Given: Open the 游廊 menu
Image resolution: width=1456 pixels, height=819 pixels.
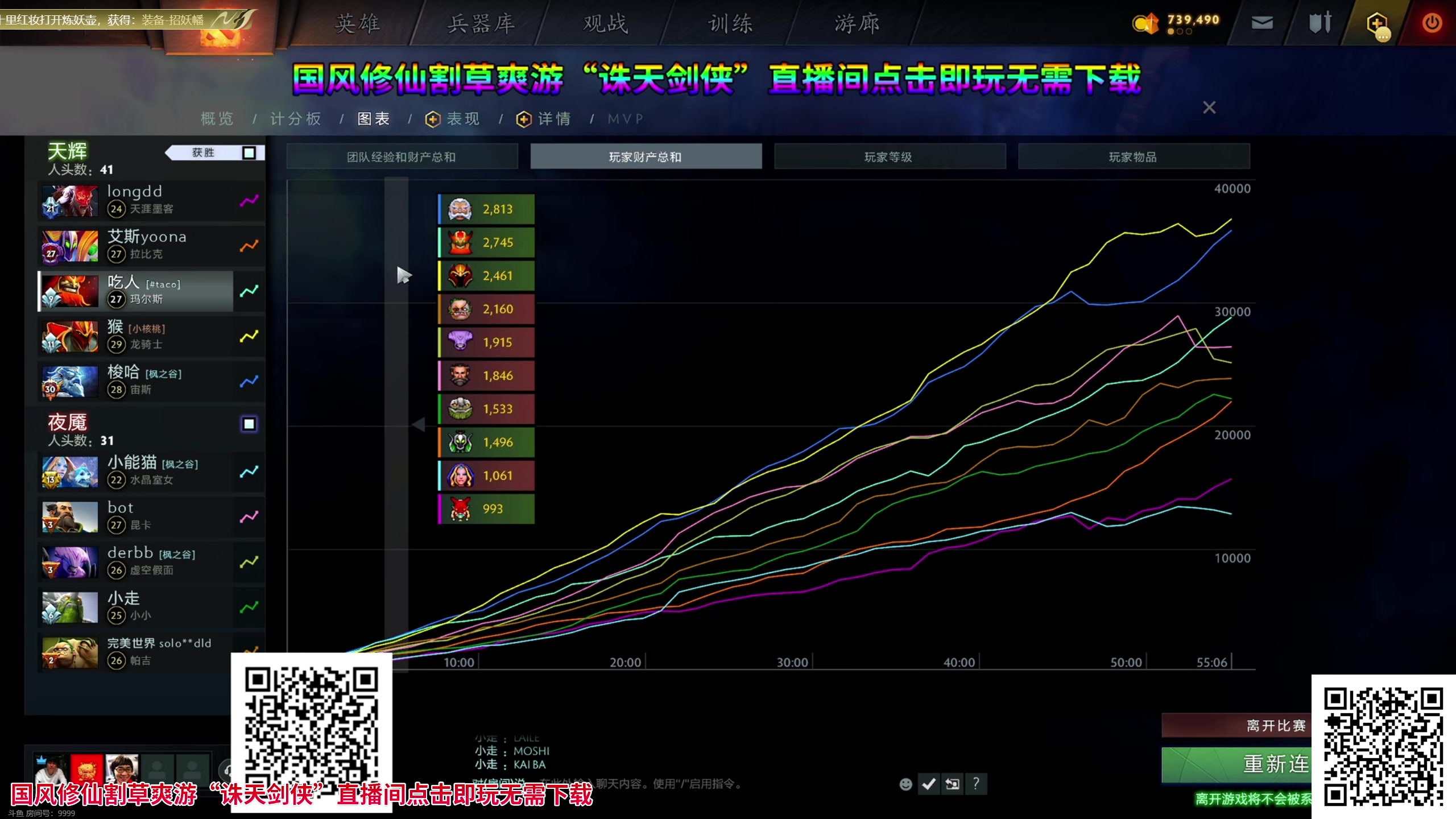Looking at the screenshot, I should (857, 23).
